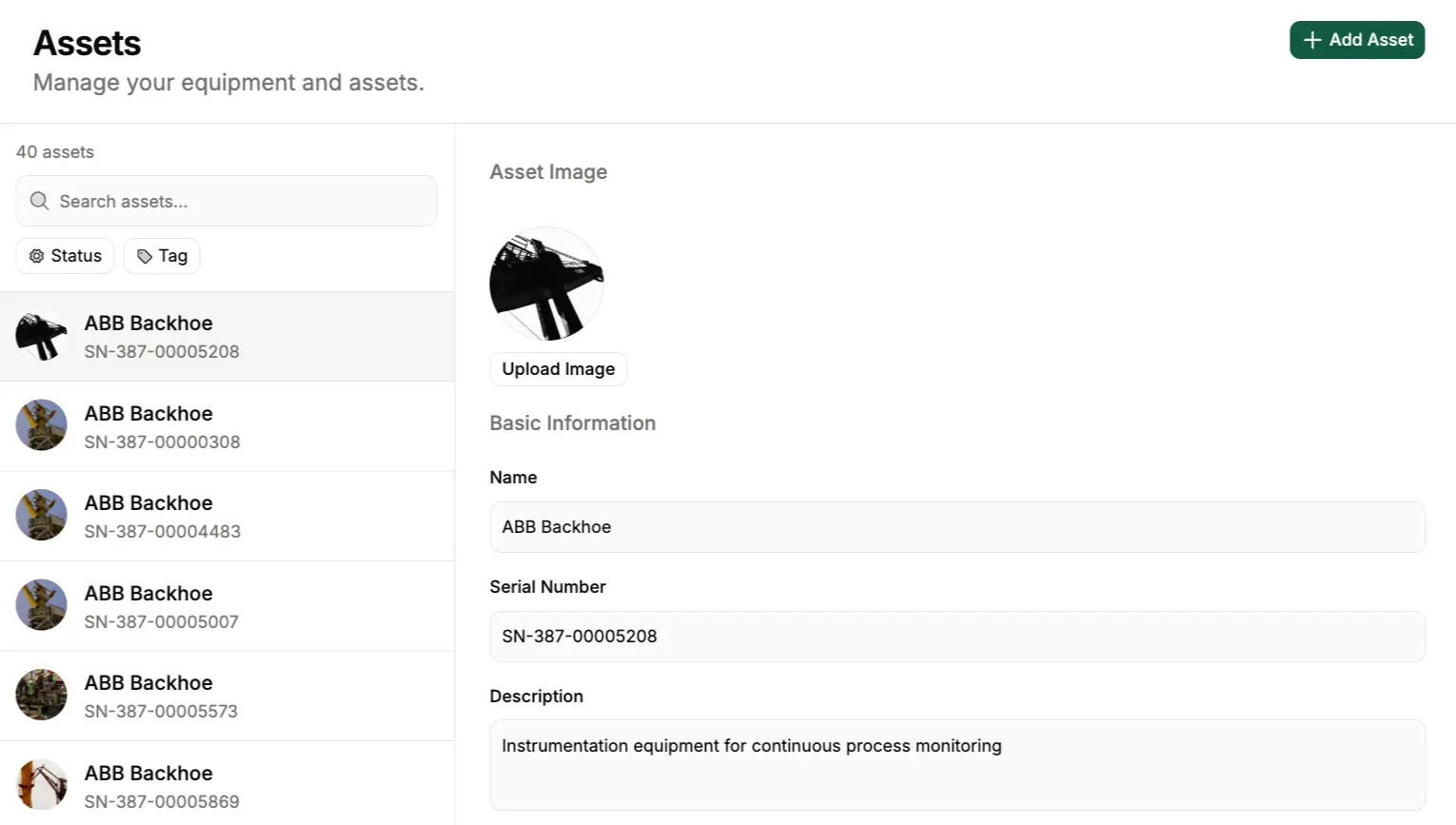Image resolution: width=1456 pixels, height=825 pixels.
Task: Click thumbnail of asset SN-387-00005573
Action: click(42, 695)
